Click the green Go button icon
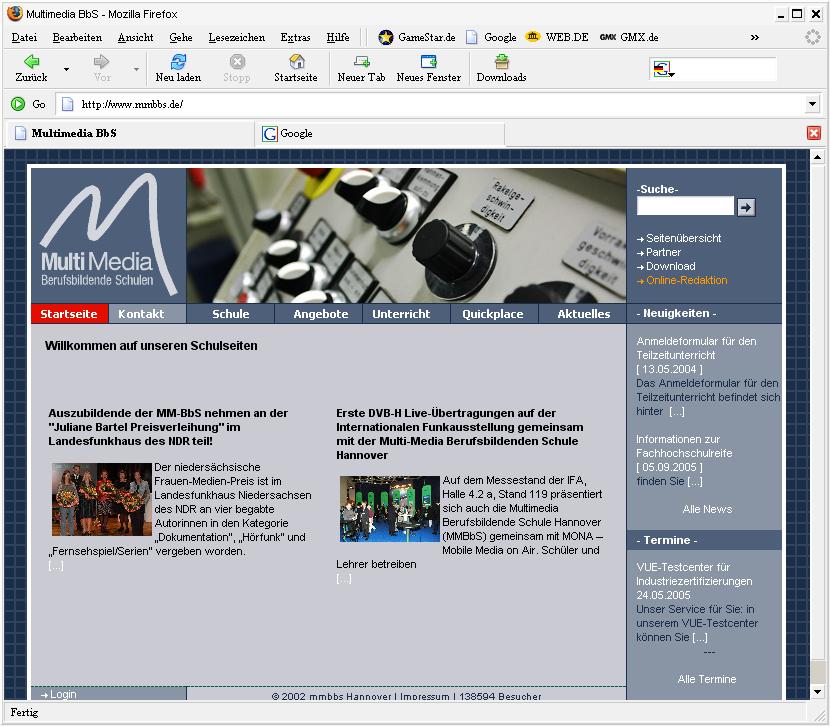830x726 pixels. 18,104
